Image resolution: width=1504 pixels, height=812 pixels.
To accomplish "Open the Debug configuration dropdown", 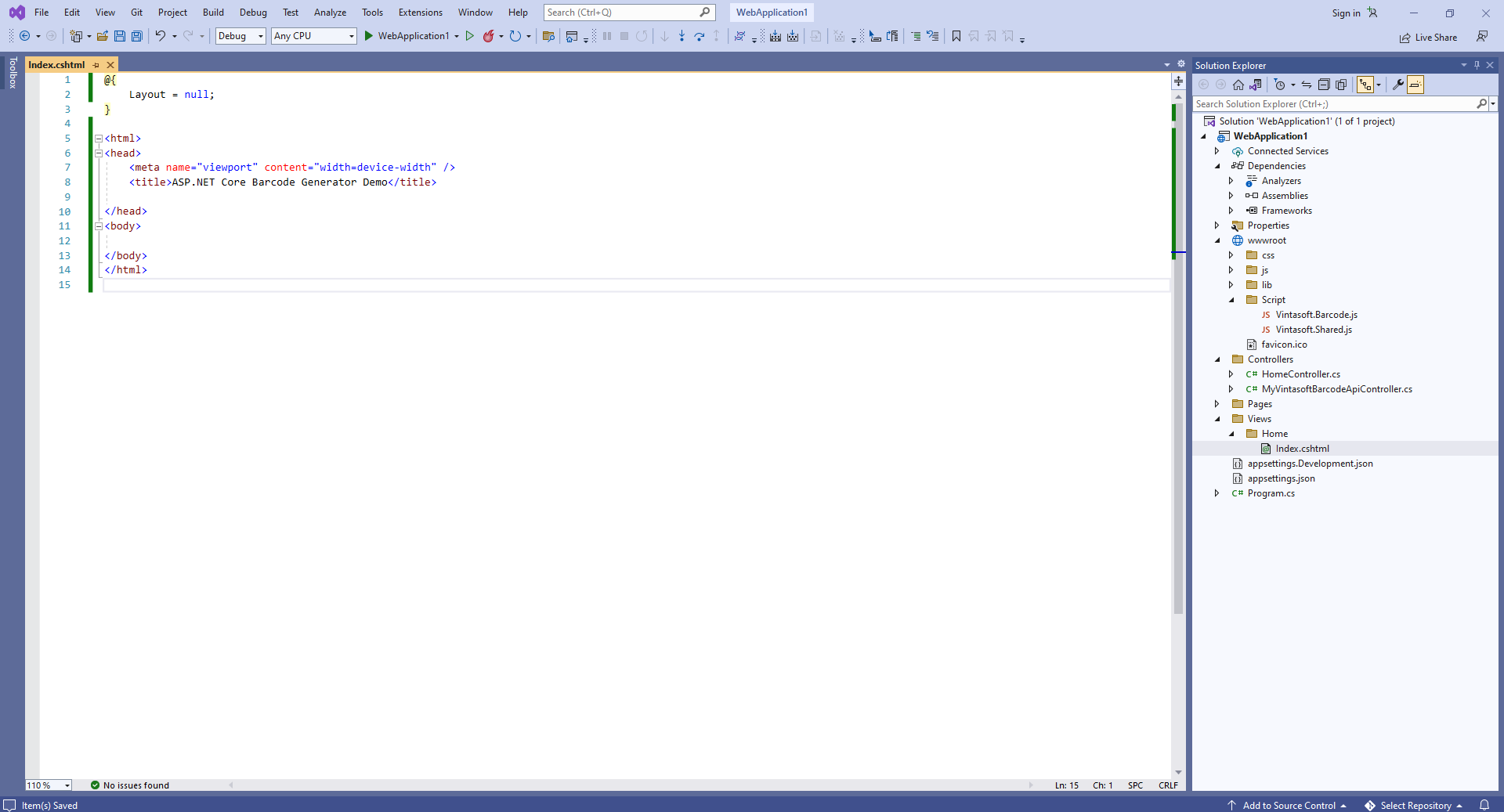I will (240, 36).
